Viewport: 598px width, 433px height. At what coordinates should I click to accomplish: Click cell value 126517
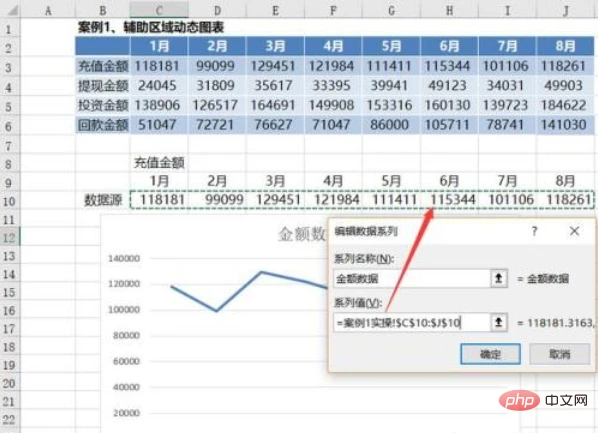215,105
